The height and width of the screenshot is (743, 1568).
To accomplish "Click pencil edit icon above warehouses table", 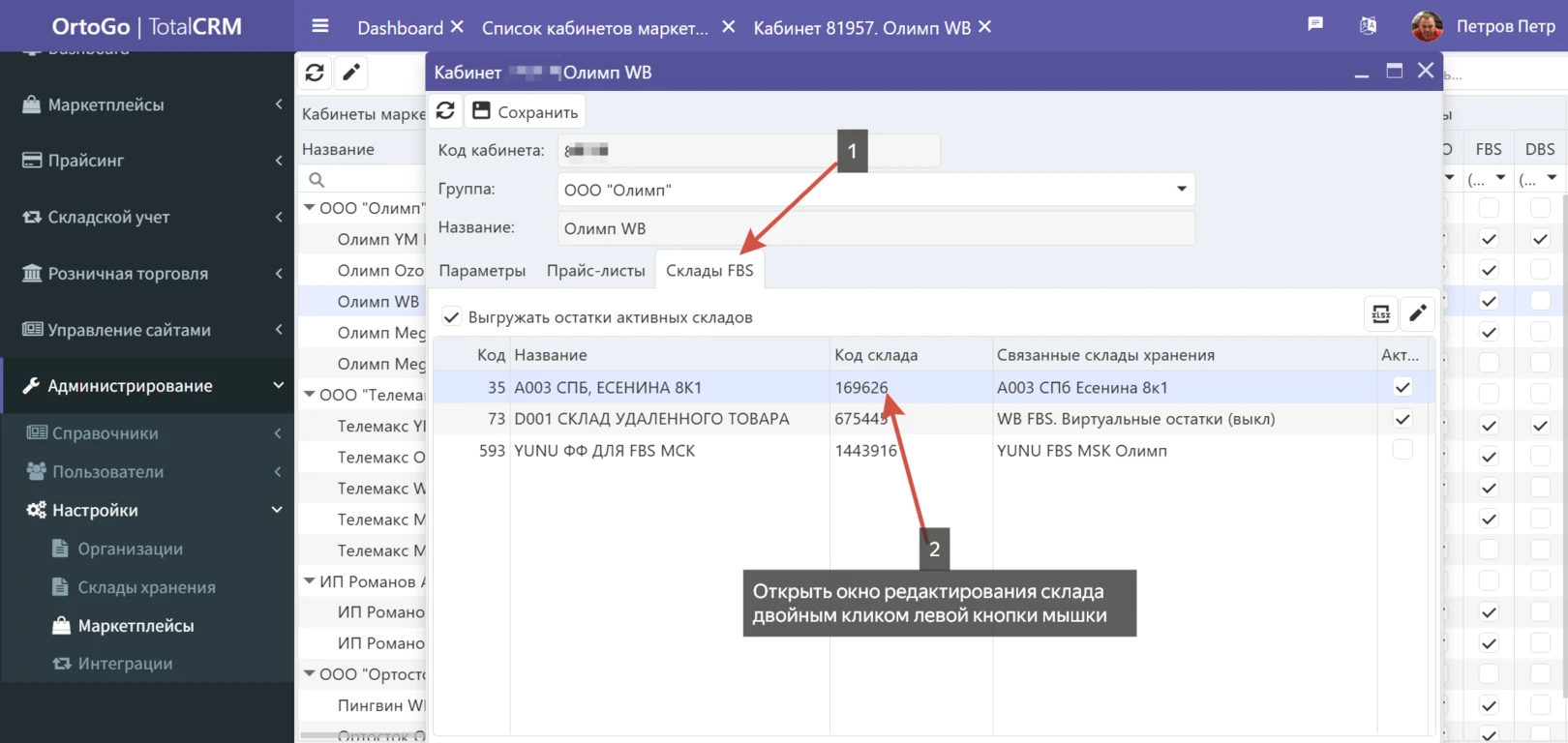I will pos(1418,313).
